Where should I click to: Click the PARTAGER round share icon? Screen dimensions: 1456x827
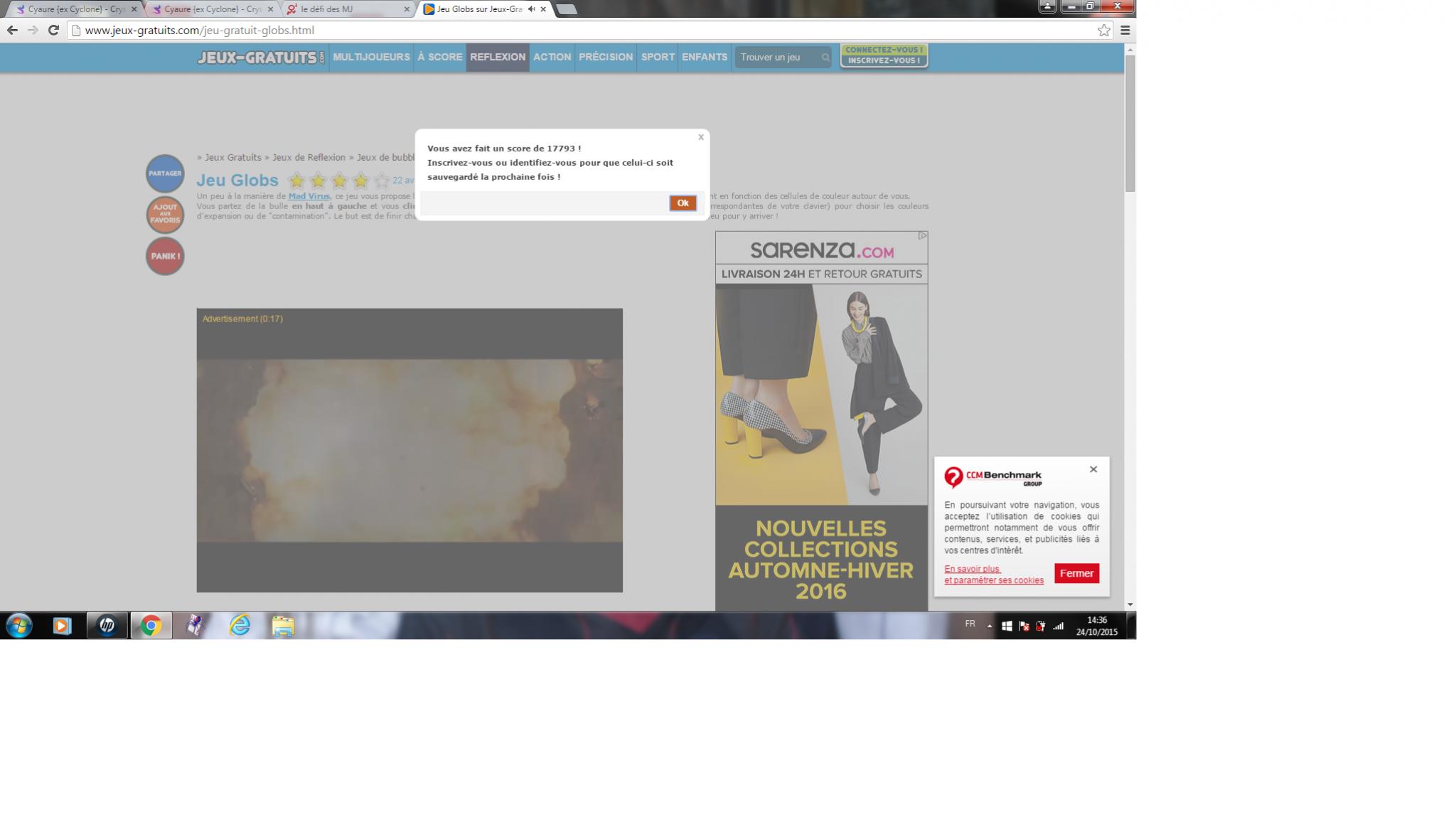click(165, 174)
